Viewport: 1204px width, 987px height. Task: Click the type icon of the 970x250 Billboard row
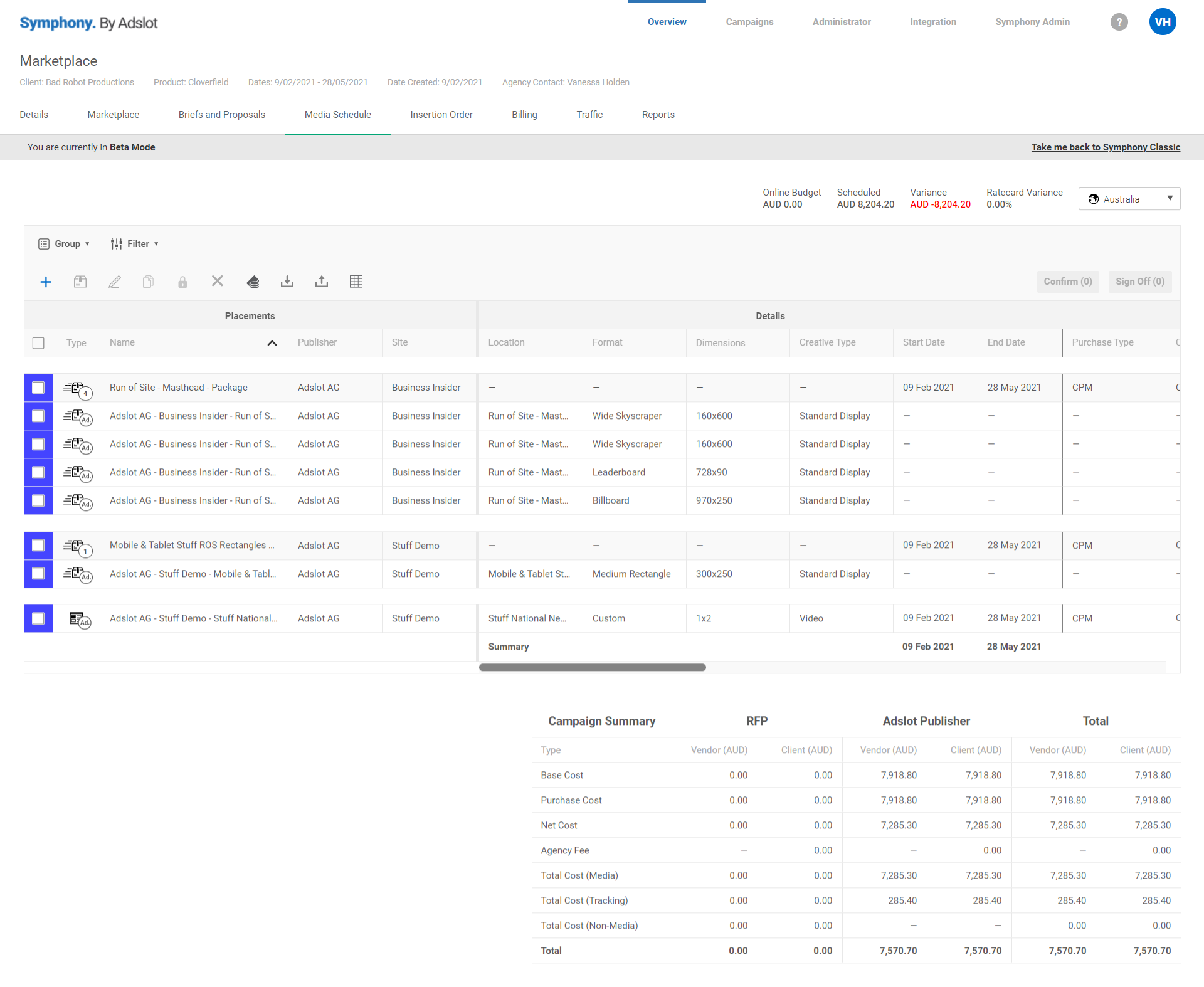(78, 502)
